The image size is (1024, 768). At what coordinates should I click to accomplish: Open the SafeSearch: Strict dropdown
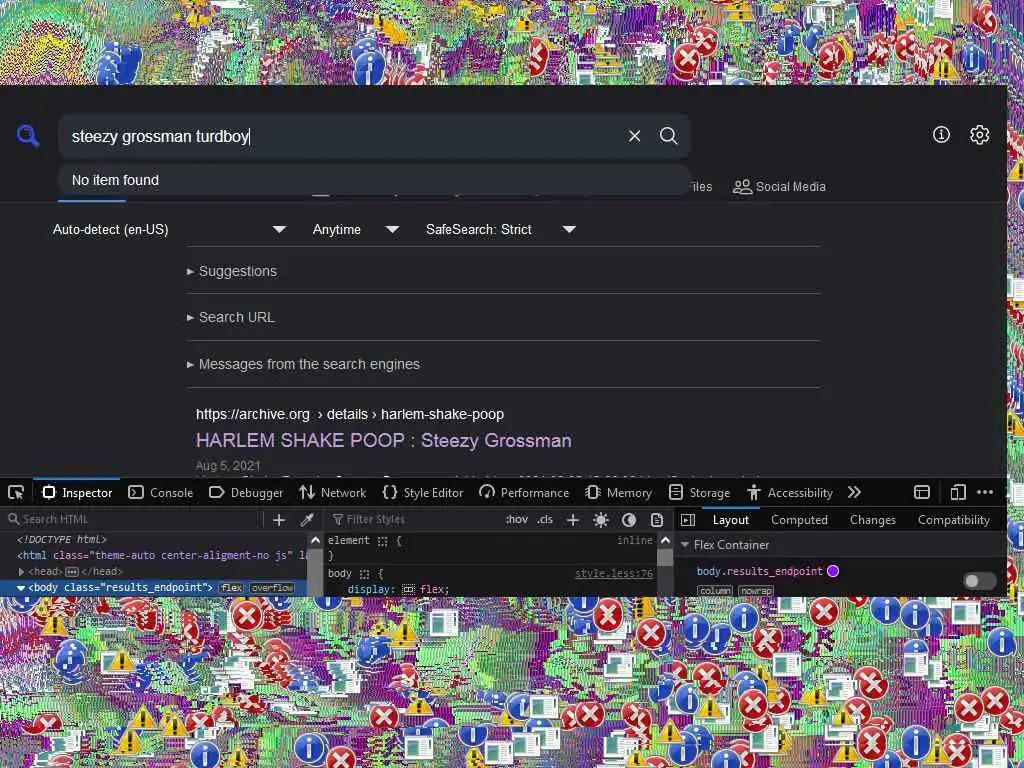coord(500,229)
